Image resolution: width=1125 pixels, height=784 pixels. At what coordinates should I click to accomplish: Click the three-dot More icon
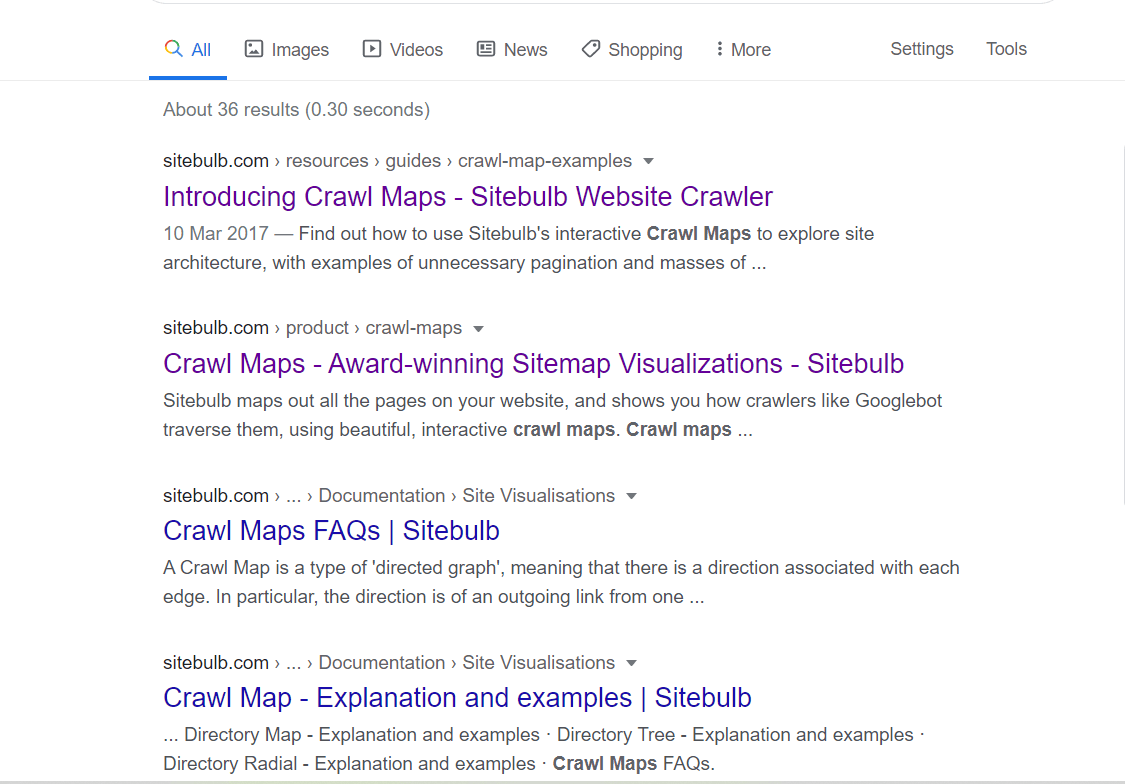pos(719,49)
